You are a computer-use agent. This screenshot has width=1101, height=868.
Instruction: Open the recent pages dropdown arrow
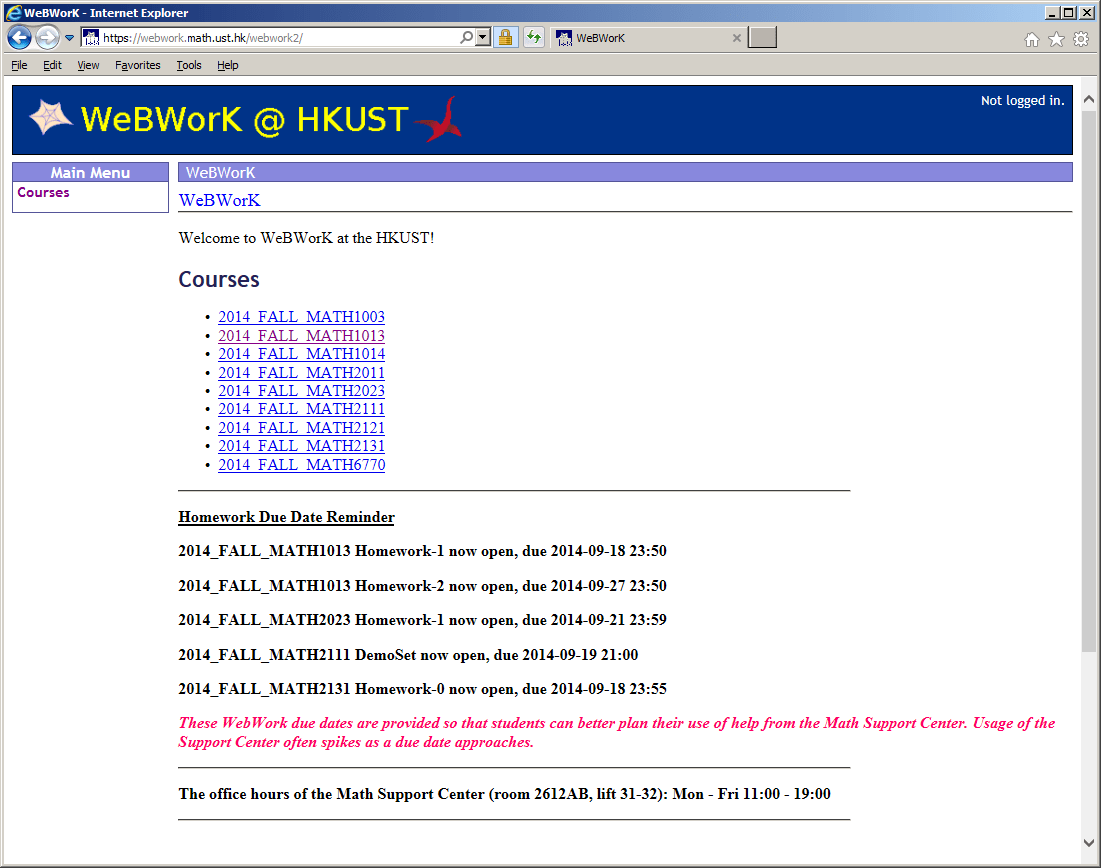(70, 38)
